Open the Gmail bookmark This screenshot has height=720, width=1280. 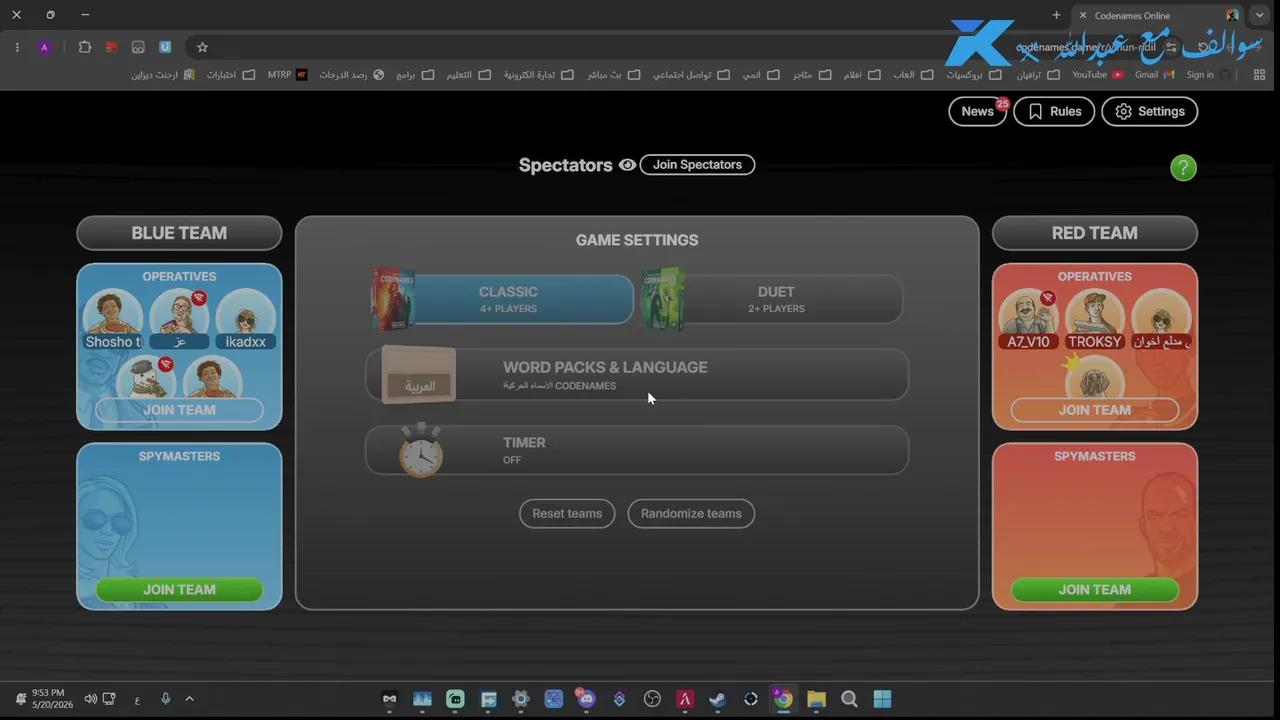(1154, 75)
